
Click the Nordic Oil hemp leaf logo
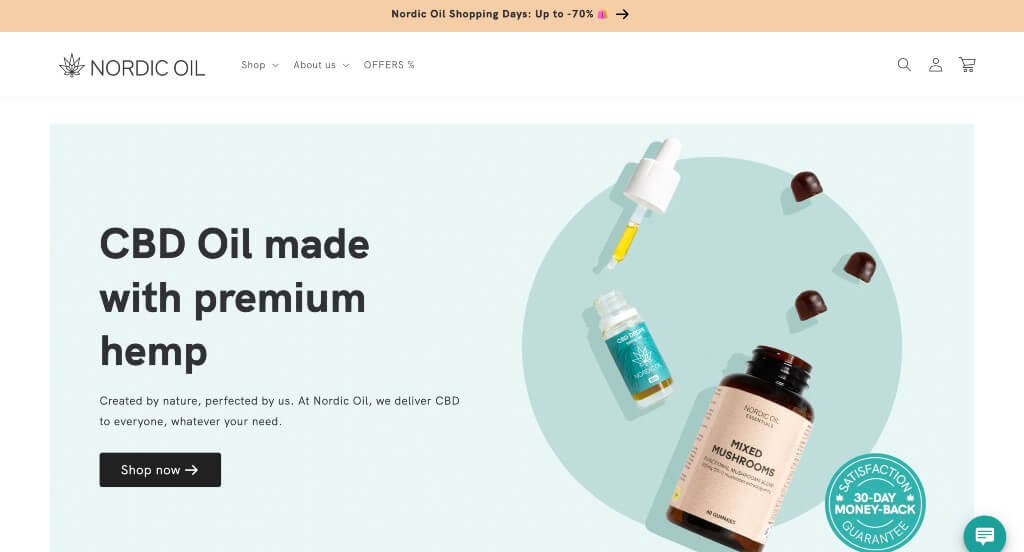(72, 65)
